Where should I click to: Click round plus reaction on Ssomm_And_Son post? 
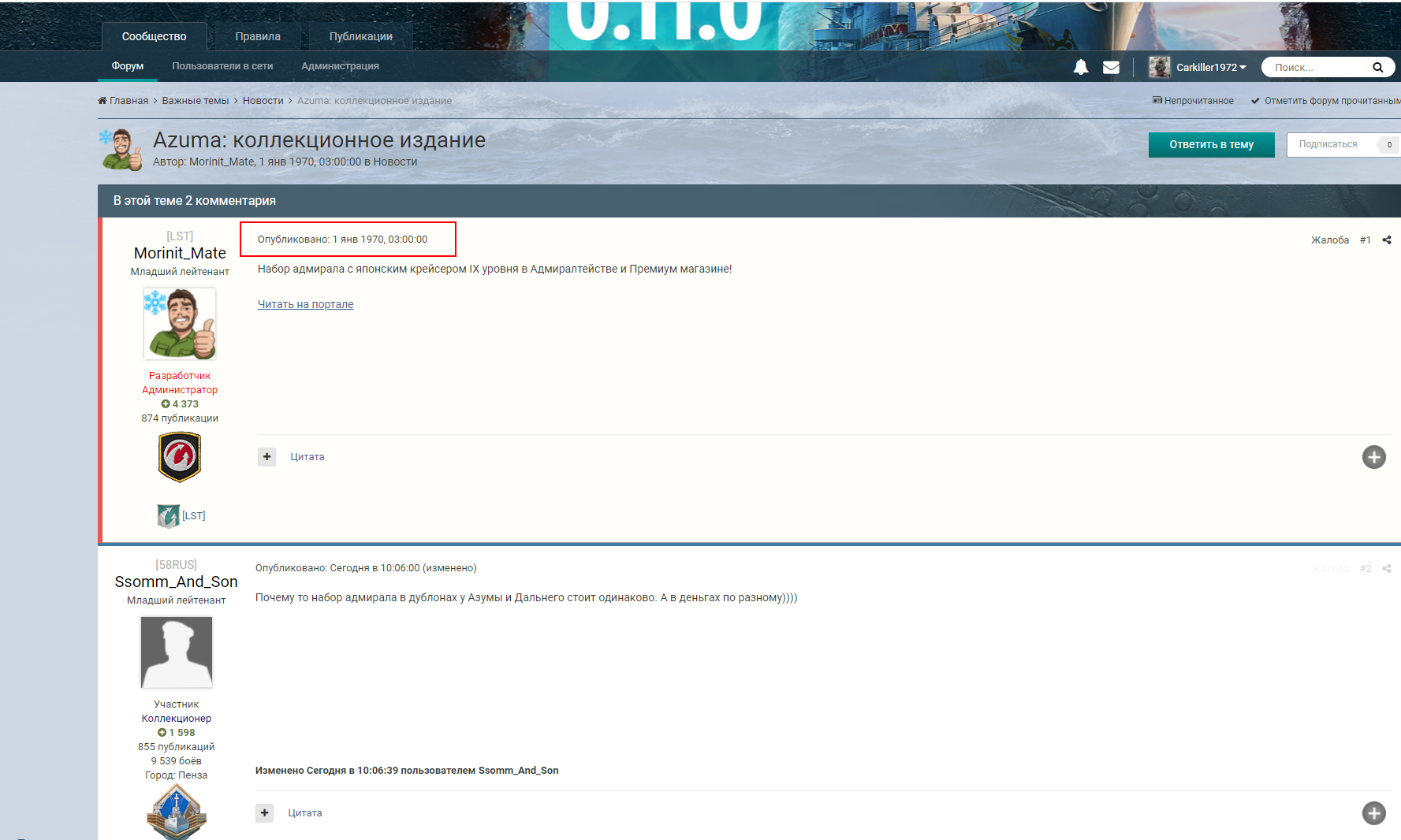(x=1374, y=813)
